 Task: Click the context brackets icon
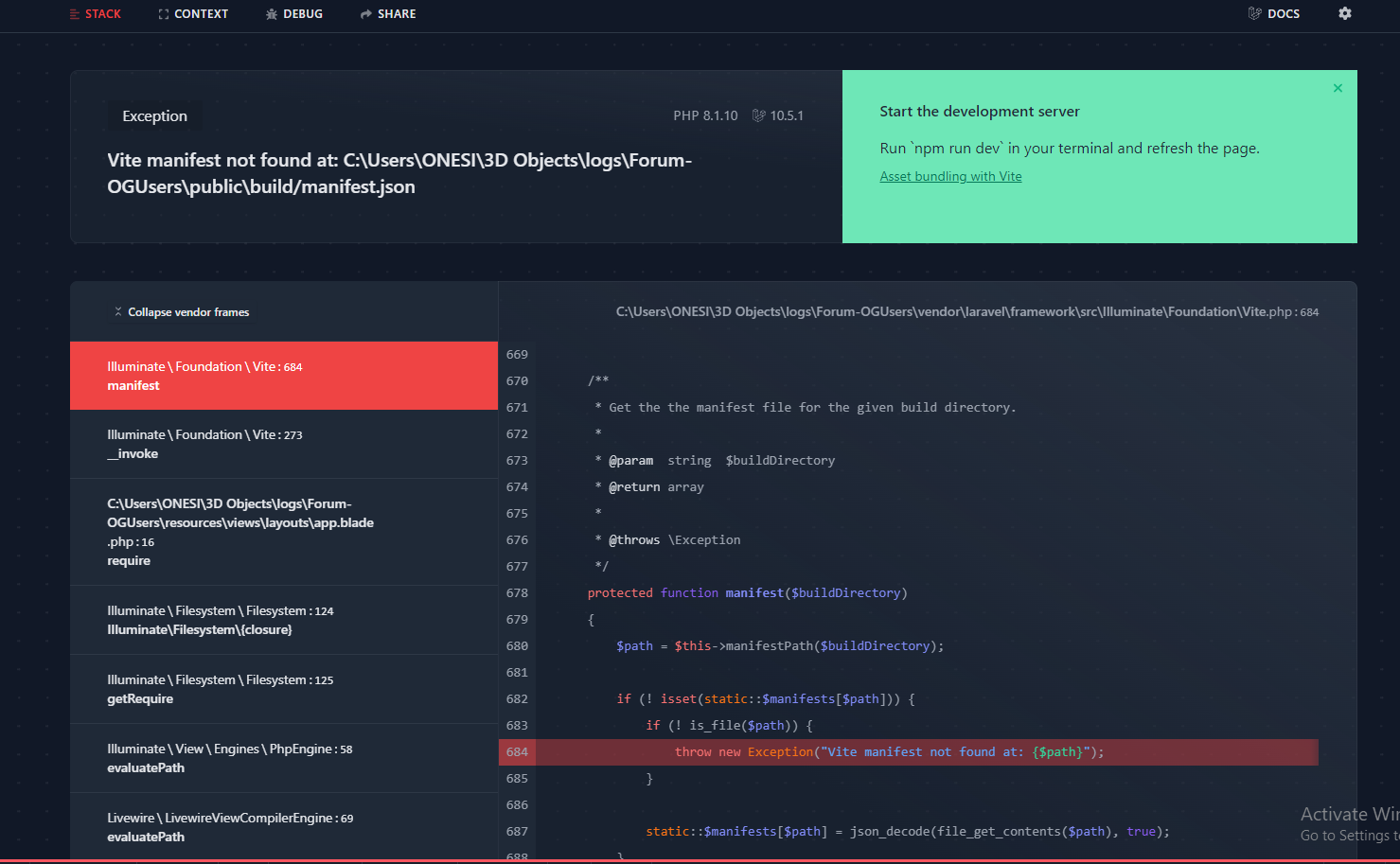[164, 14]
